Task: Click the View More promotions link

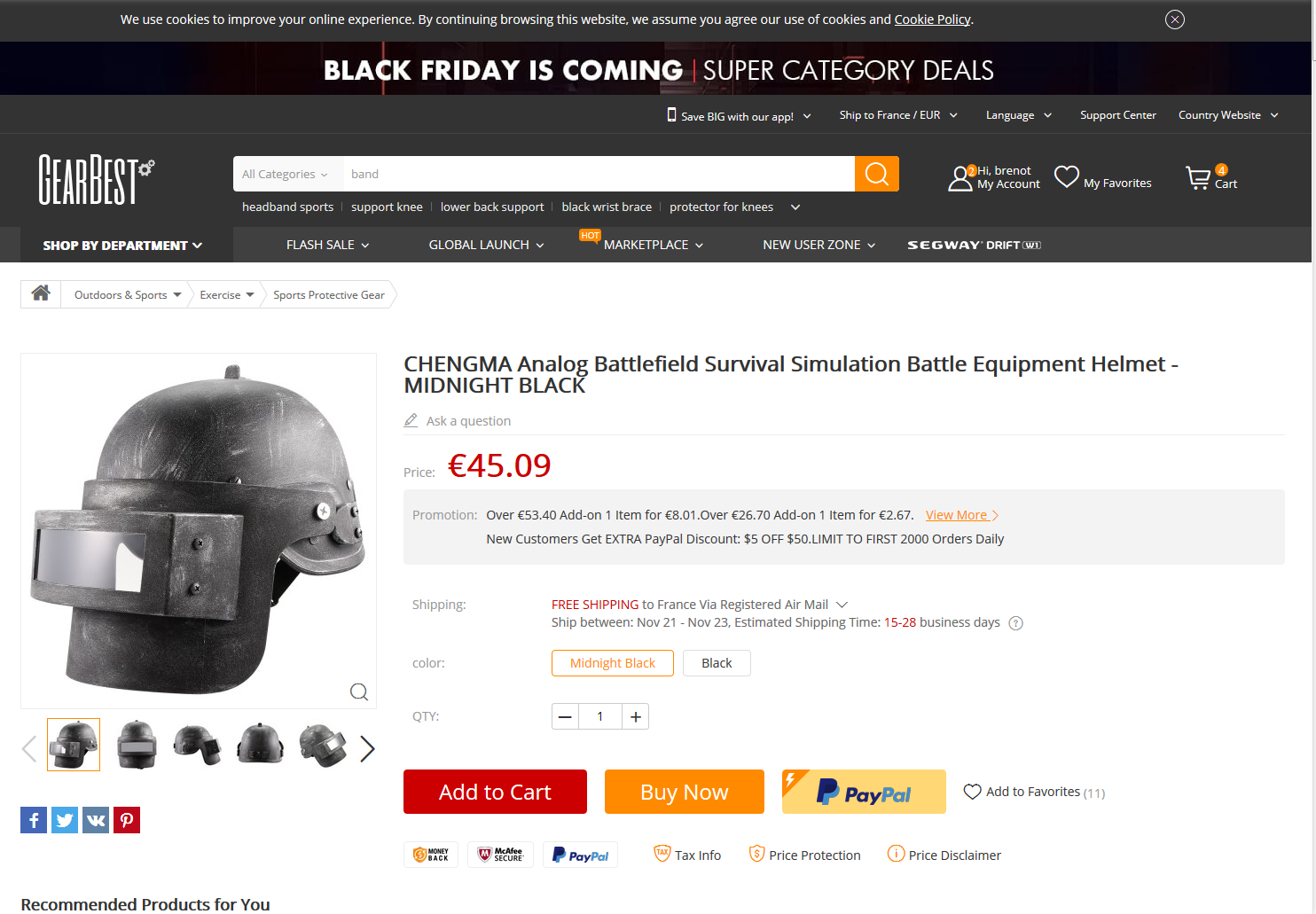Action: [x=962, y=515]
